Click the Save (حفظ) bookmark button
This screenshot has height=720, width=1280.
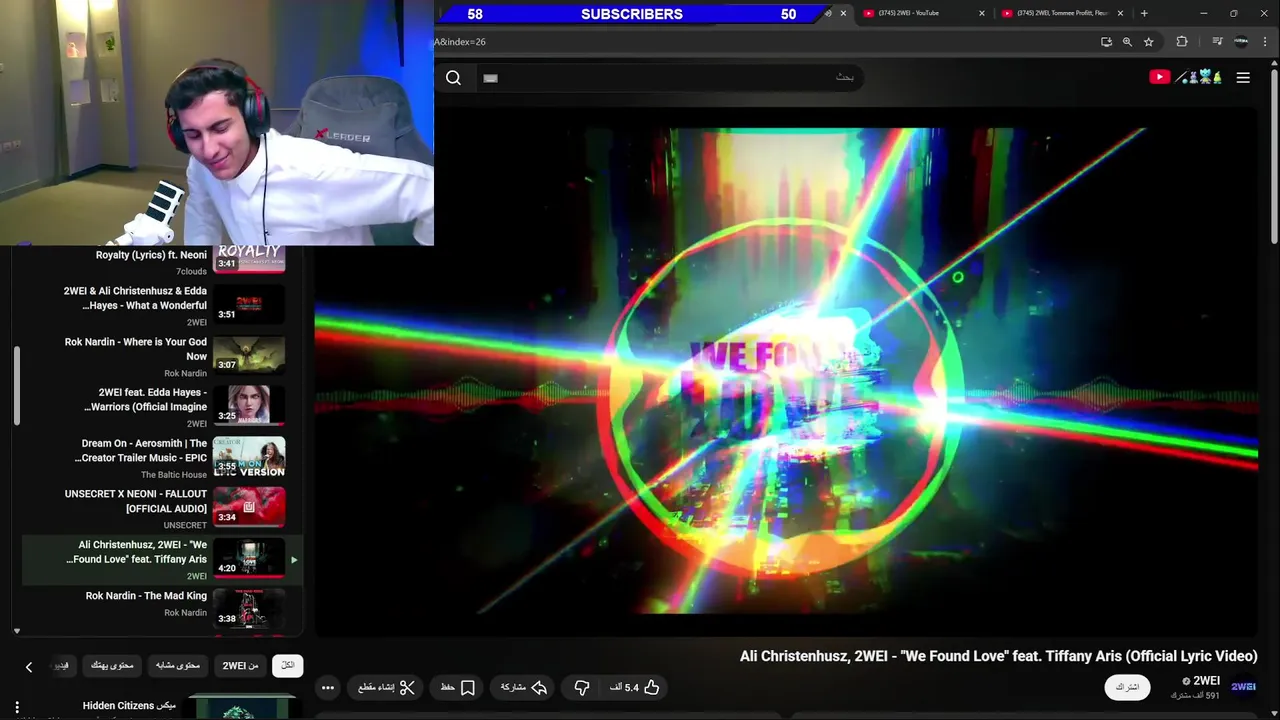458,687
